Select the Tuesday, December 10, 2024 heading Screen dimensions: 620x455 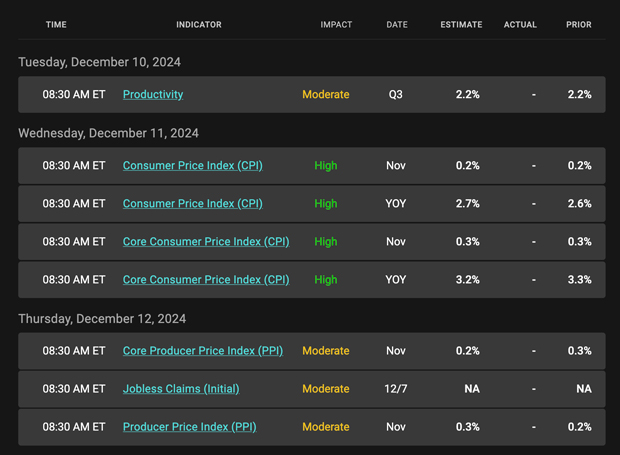click(x=99, y=62)
